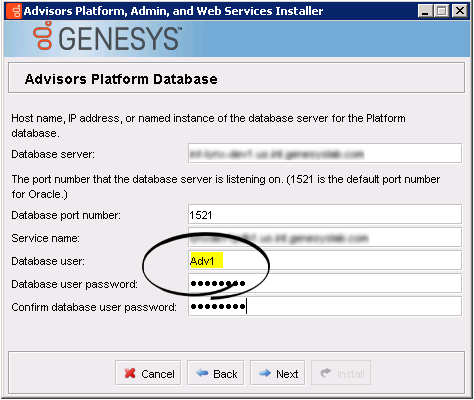Click the 'Database server:' label
Screen dimensions: 474x400
pos(53,154)
